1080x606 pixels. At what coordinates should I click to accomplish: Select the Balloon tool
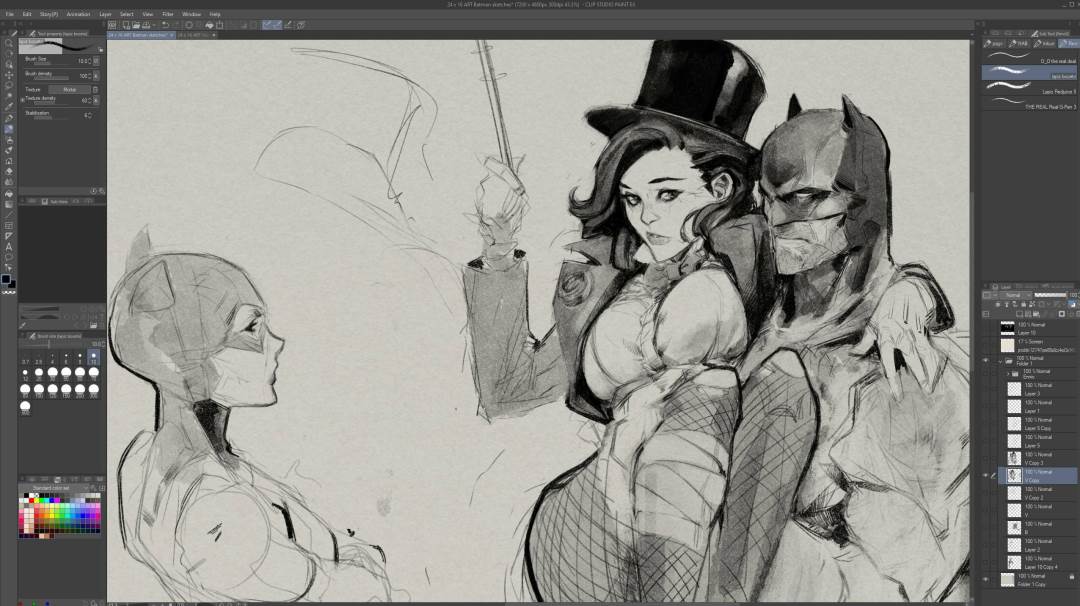coord(9,258)
